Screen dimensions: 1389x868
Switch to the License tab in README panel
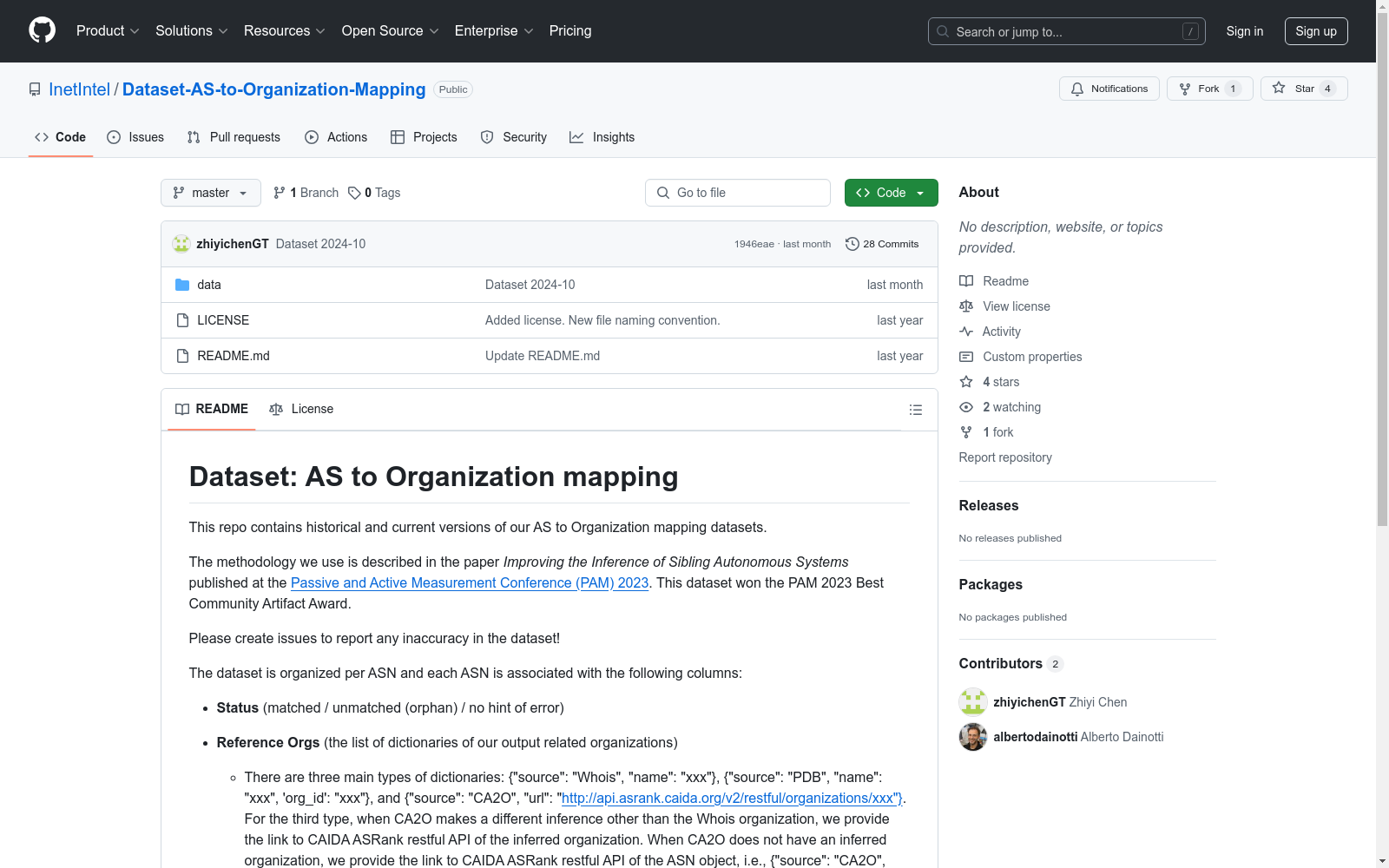[x=301, y=409]
